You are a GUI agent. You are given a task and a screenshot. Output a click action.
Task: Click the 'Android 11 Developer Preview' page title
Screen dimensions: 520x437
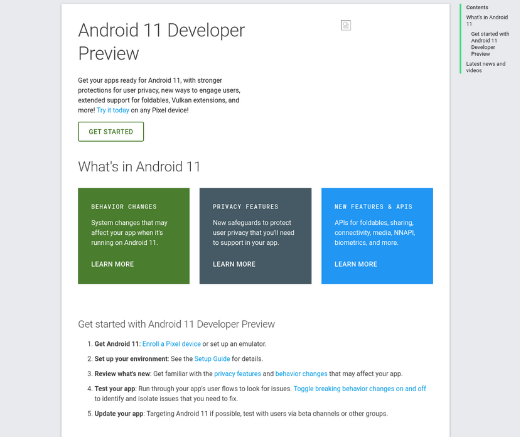162,42
